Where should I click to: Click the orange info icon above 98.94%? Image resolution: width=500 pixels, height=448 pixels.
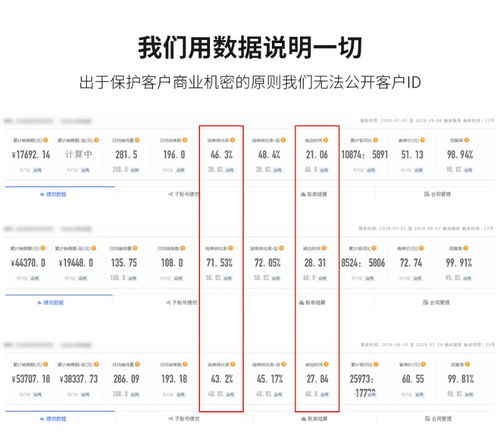(x=467, y=140)
